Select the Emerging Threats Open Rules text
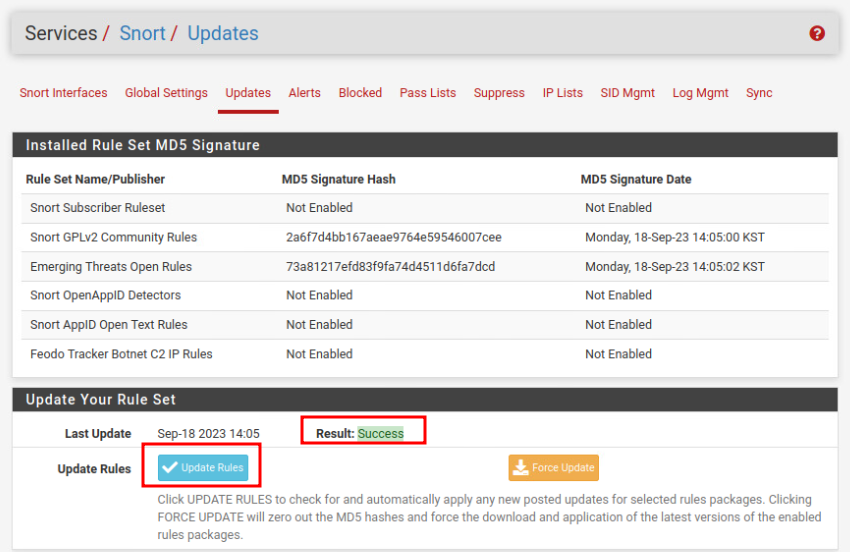The height and width of the screenshot is (552, 850). (111, 266)
